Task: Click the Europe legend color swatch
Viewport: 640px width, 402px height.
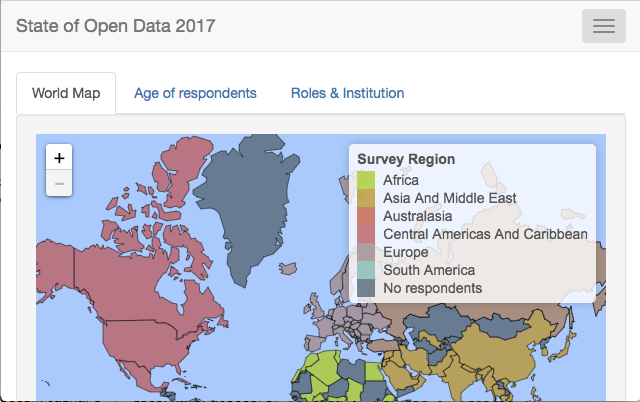Action: [x=366, y=252]
